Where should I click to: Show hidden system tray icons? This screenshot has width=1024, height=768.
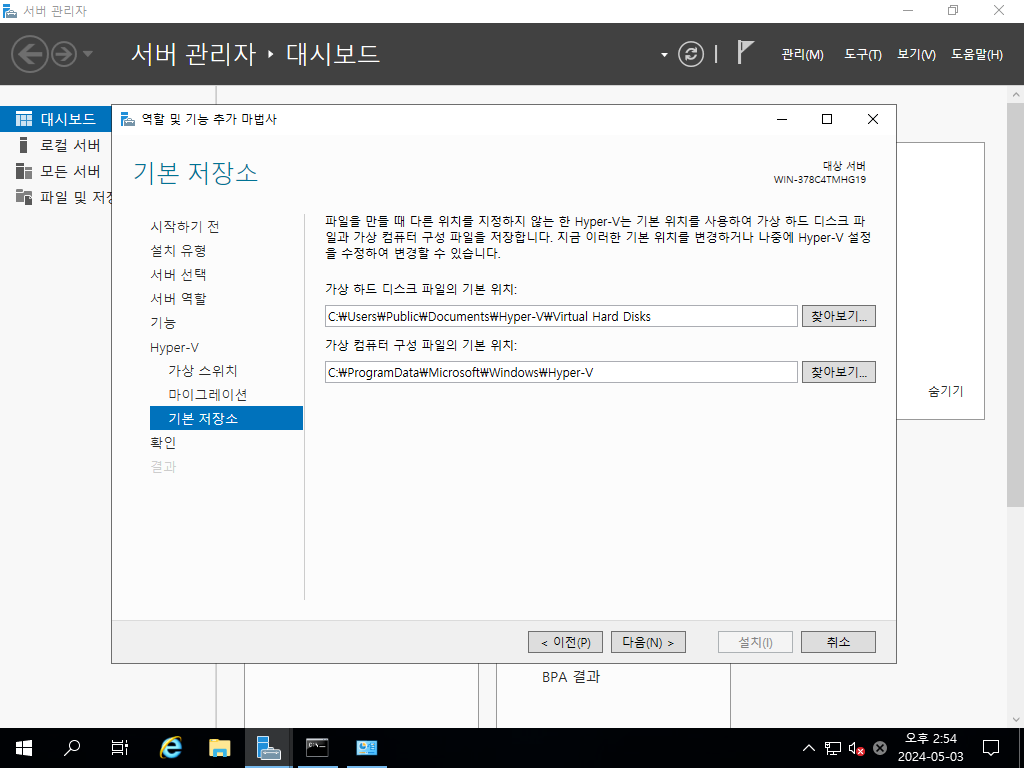pos(808,748)
